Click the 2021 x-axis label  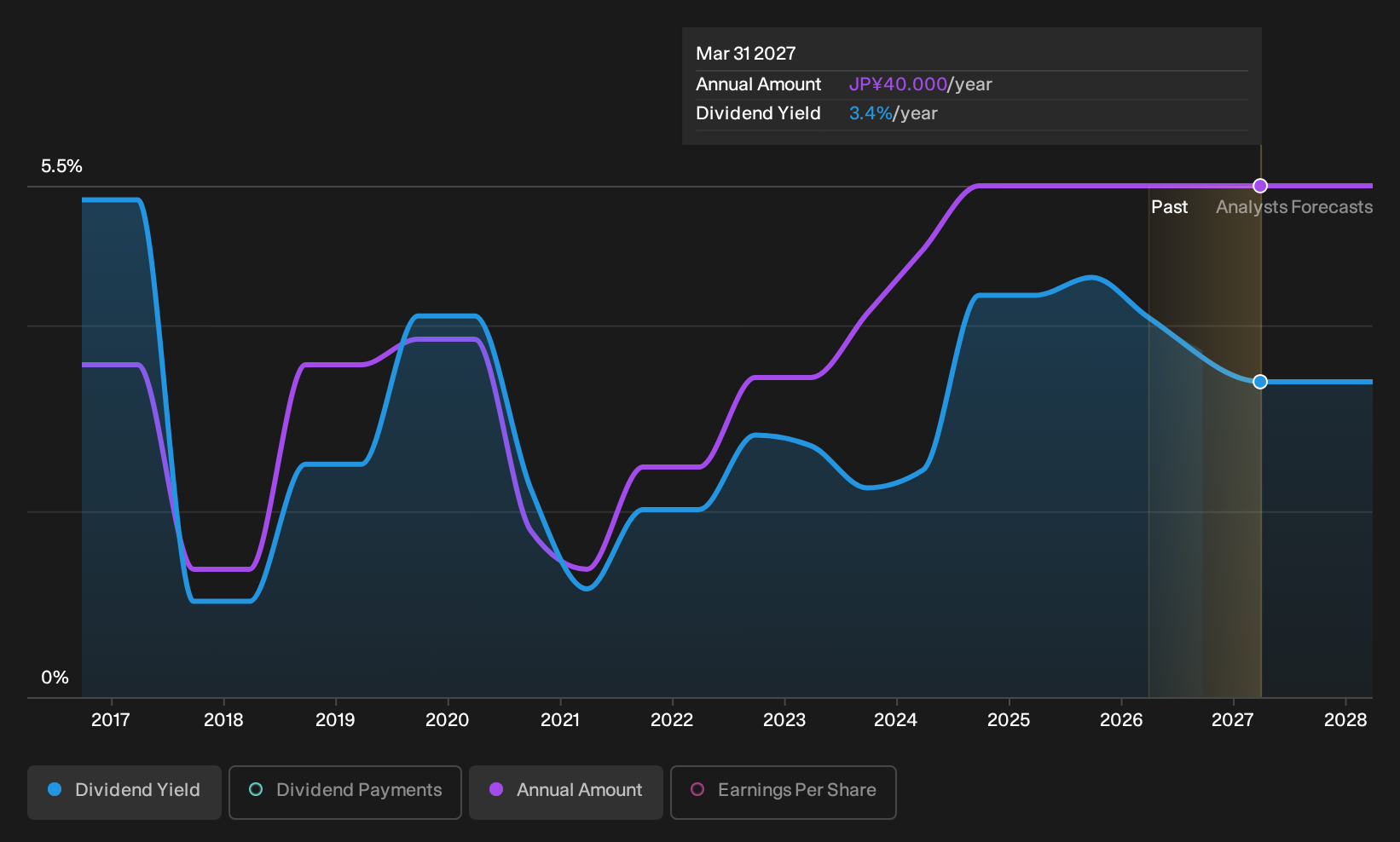pos(560,720)
